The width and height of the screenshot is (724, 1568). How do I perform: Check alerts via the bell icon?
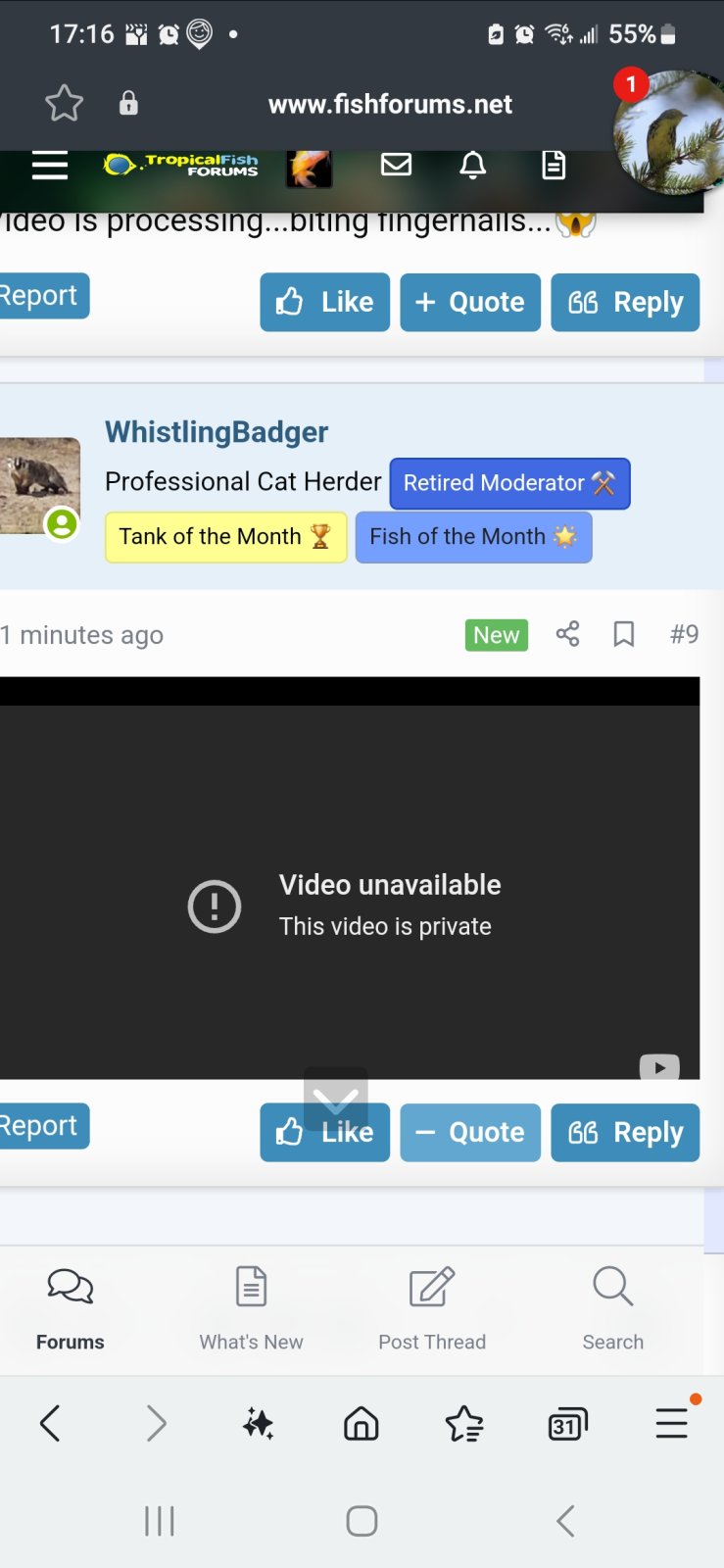(473, 166)
